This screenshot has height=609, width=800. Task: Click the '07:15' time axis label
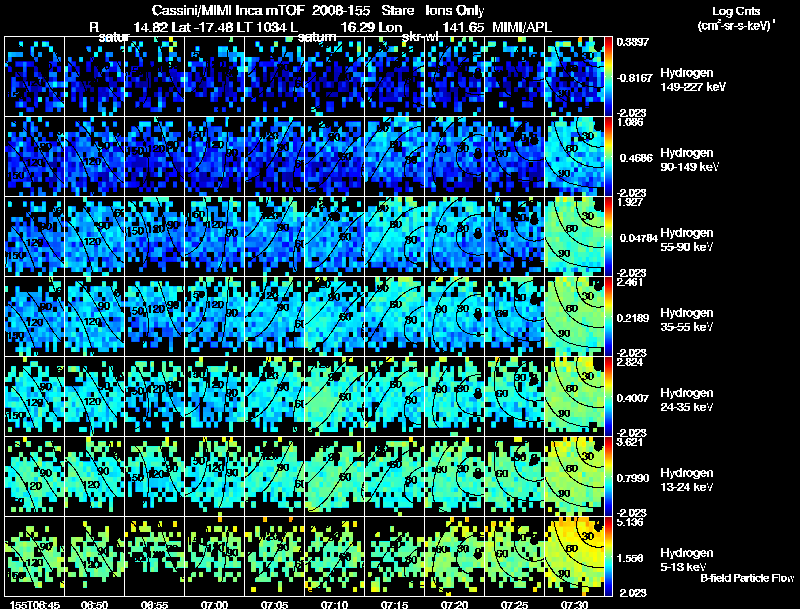coord(395,605)
